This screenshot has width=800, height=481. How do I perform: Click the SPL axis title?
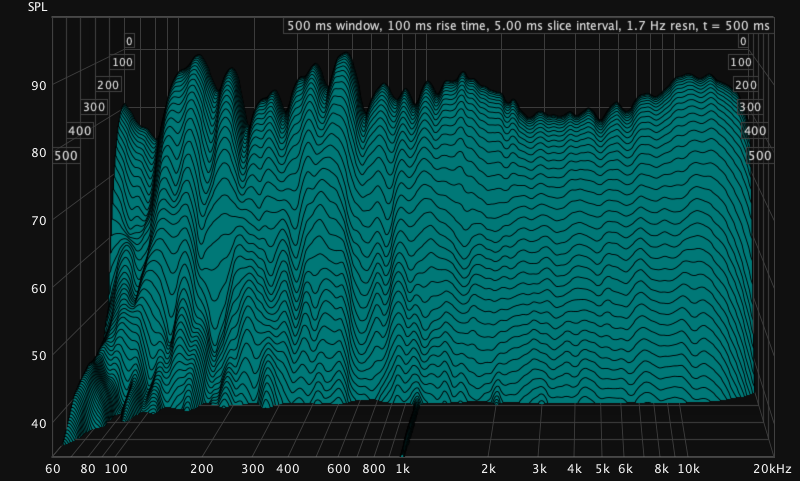[37, 8]
